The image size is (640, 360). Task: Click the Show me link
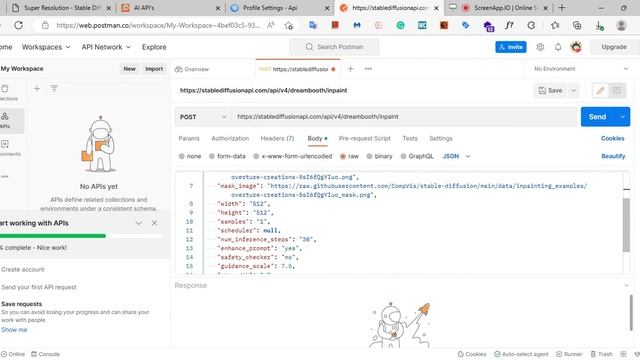pos(14,329)
